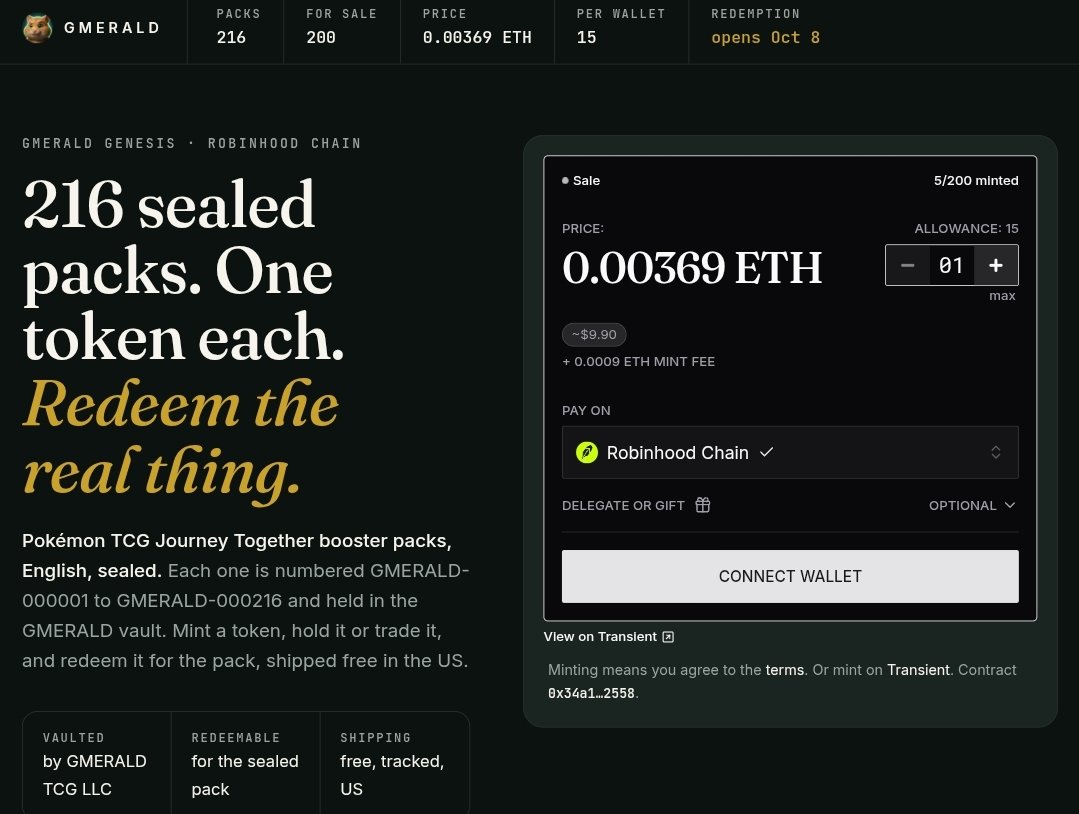This screenshot has height=814, width=1079.
Task: Click the Robinhood Chain green feather icon
Action: point(587,452)
